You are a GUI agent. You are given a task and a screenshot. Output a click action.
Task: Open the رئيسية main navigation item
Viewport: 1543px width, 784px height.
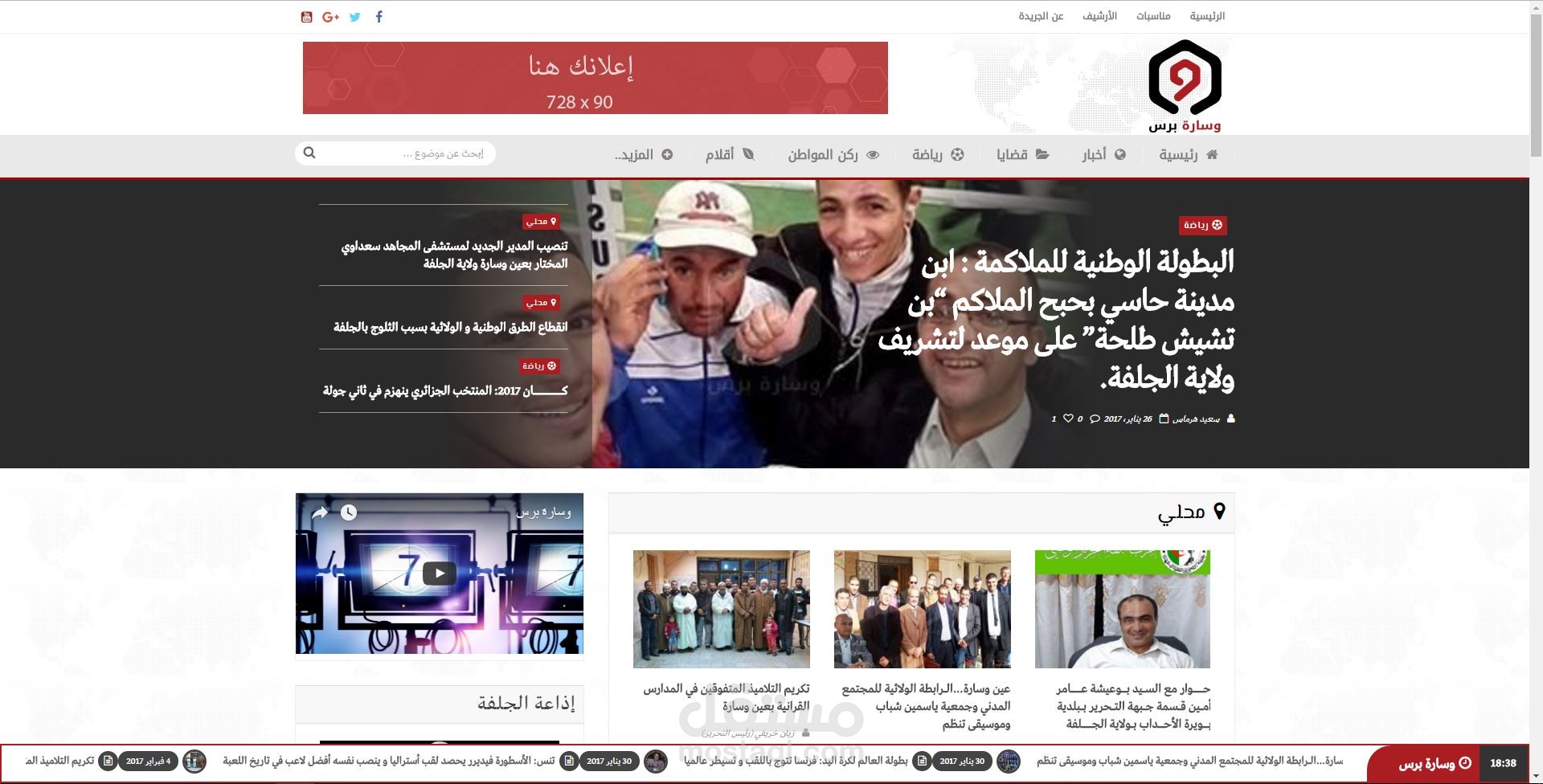pos(1188,155)
